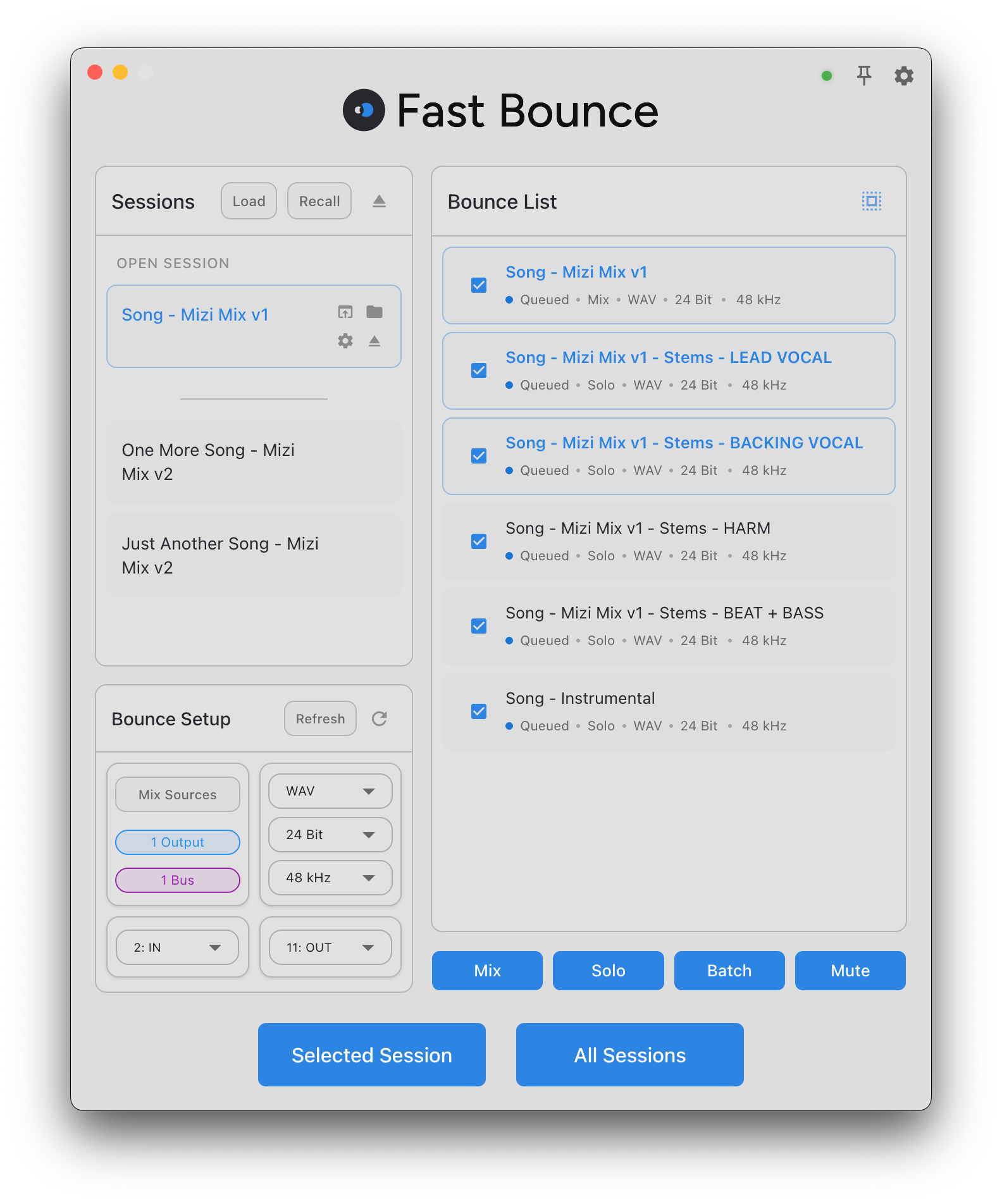Uncheck the BACKING VOCAL stems checkbox
This screenshot has width=1002, height=1204.
479,456
